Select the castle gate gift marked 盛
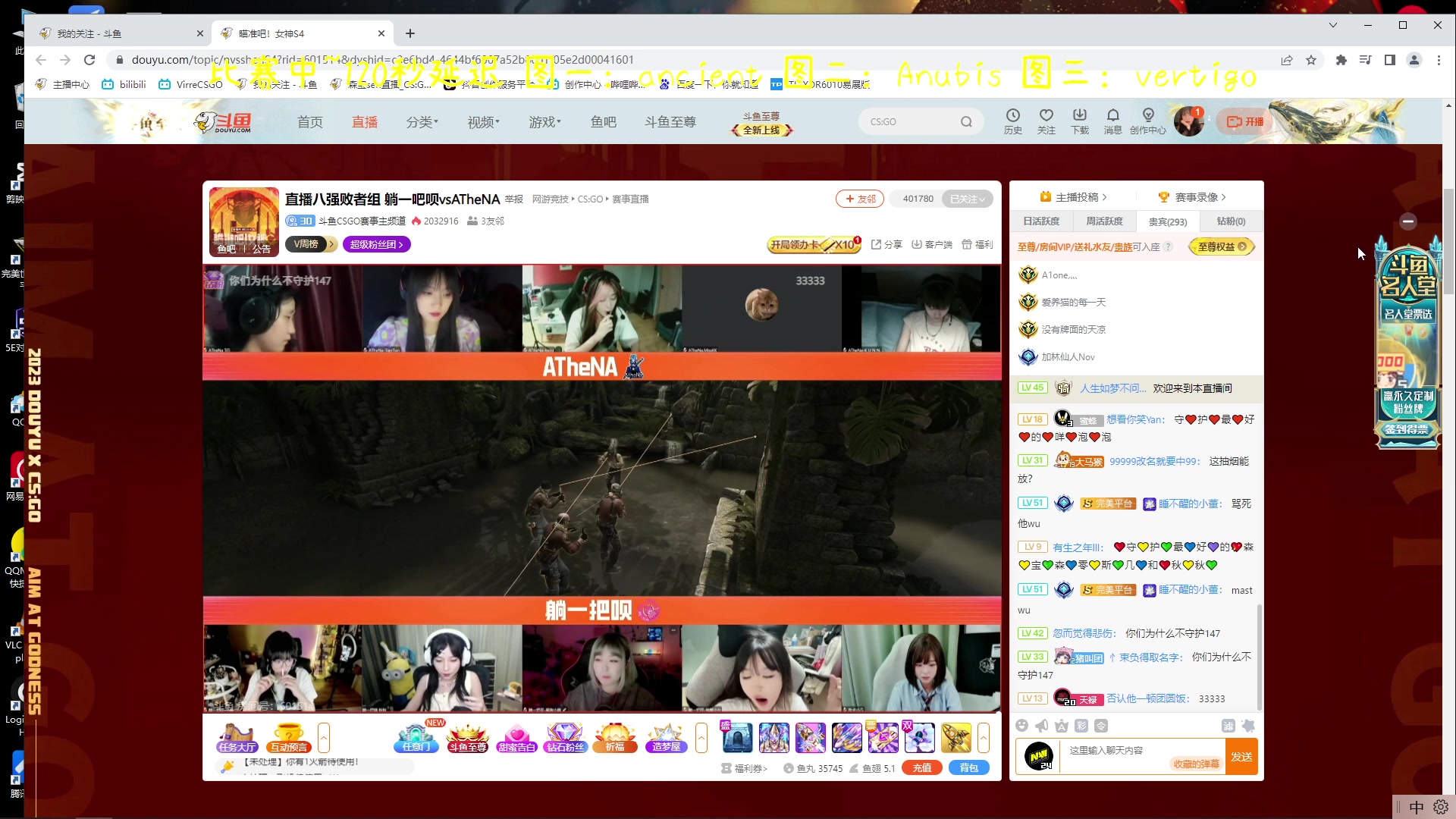This screenshot has width=1456, height=819. pyautogui.click(x=736, y=737)
